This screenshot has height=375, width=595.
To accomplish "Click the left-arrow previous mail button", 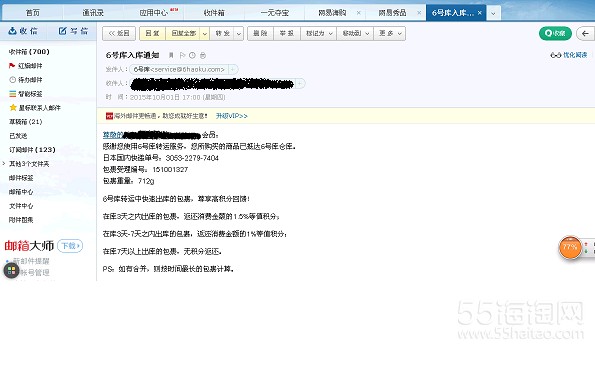I will tap(586, 33).
